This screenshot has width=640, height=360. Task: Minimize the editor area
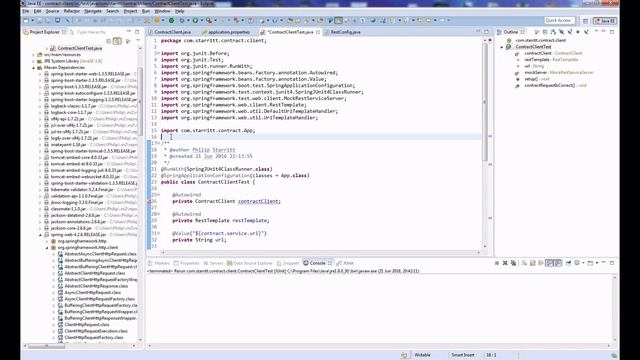coord(478,32)
